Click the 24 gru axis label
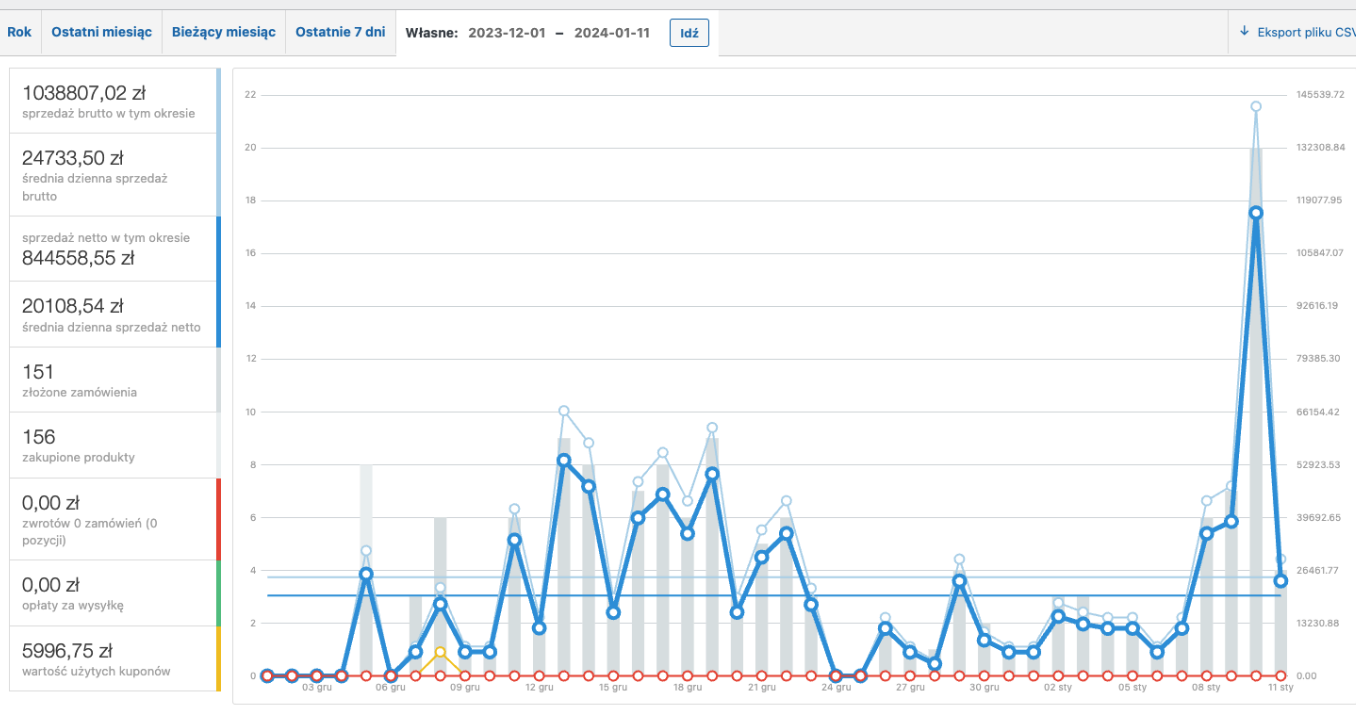 [x=836, y=688]
